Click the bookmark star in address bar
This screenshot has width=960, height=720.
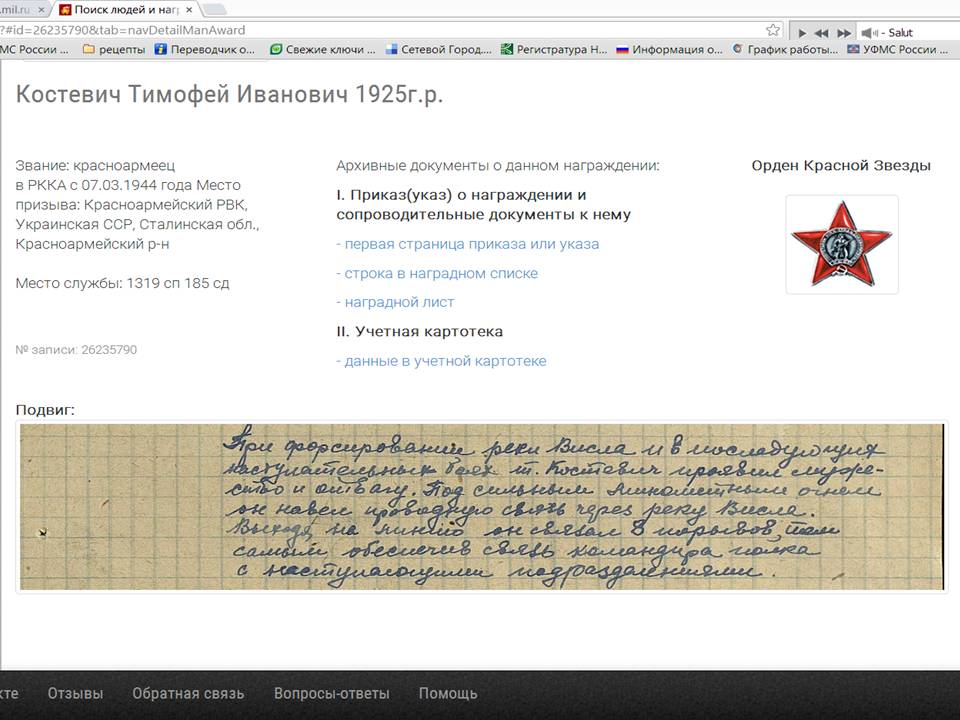pyautogui.click(x=773, y=30)
